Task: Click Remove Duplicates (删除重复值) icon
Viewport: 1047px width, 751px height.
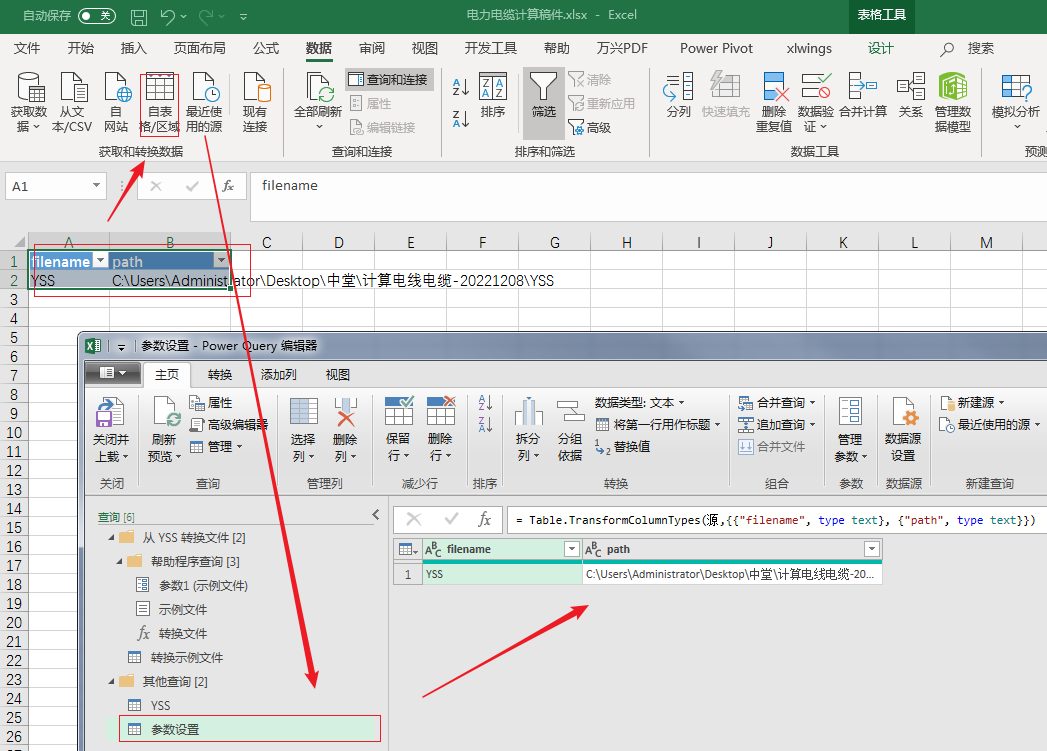Action: click(774, 102)
